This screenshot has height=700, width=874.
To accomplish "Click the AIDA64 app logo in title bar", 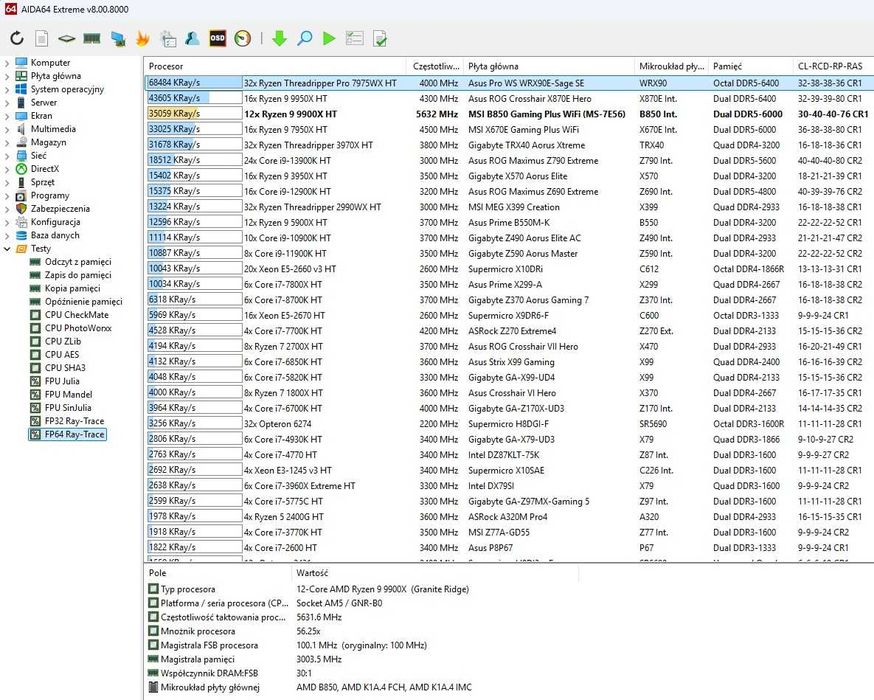I will point(11,9).
